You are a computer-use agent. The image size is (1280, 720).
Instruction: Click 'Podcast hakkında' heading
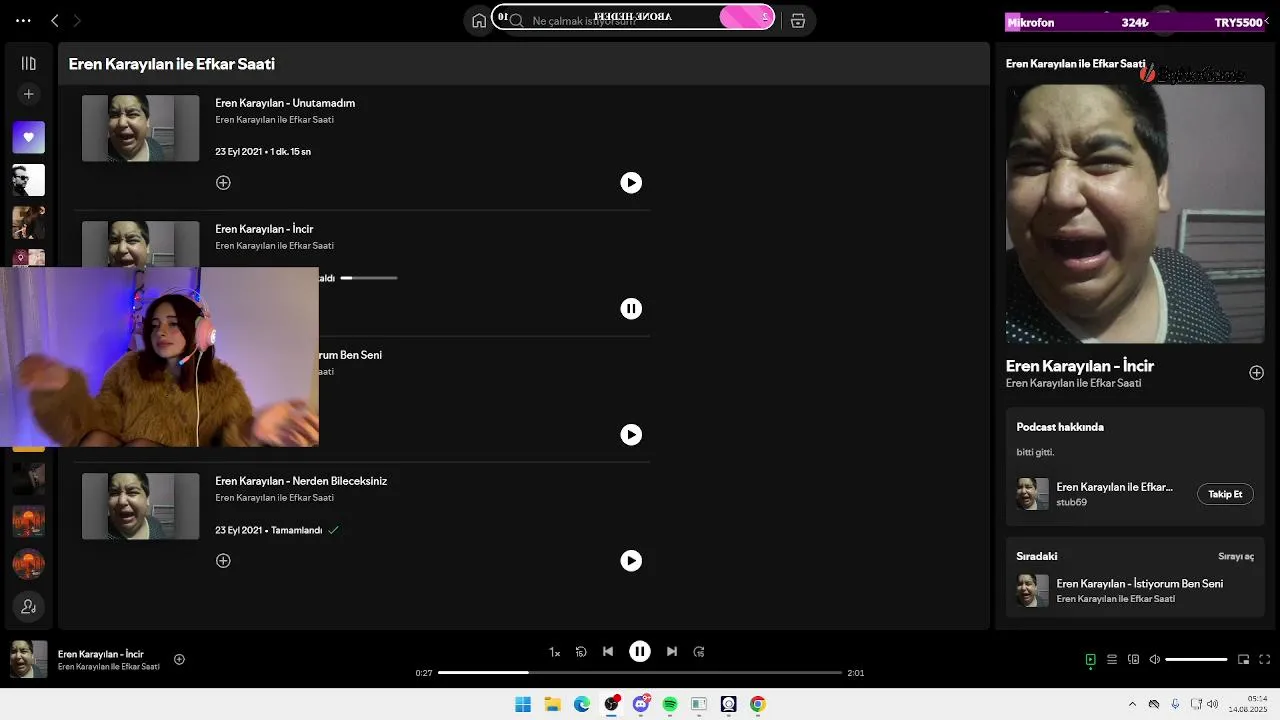(x=1060, y=427)
